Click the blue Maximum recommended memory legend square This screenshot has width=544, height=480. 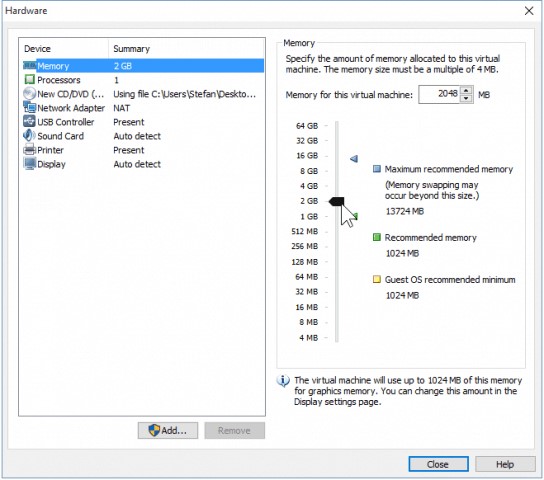pos(376,169)
